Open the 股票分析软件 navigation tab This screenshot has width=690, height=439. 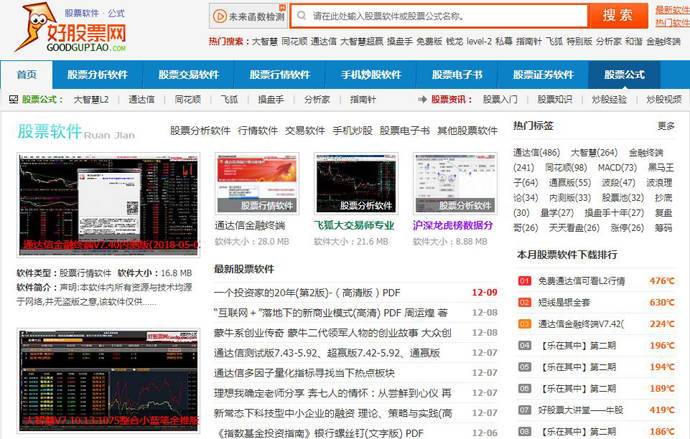click(97, 75)
